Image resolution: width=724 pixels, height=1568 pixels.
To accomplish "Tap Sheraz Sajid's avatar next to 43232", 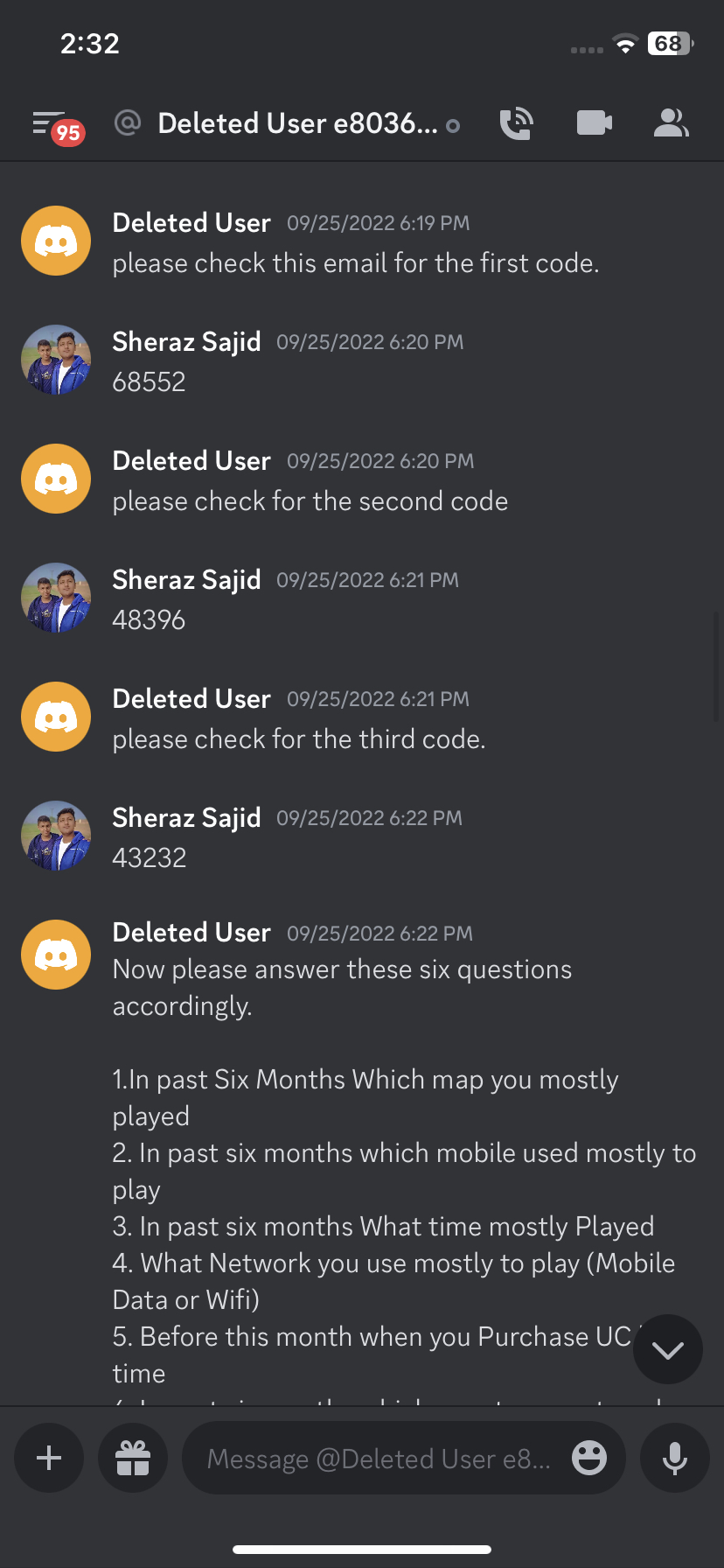I will click(56, 836).
